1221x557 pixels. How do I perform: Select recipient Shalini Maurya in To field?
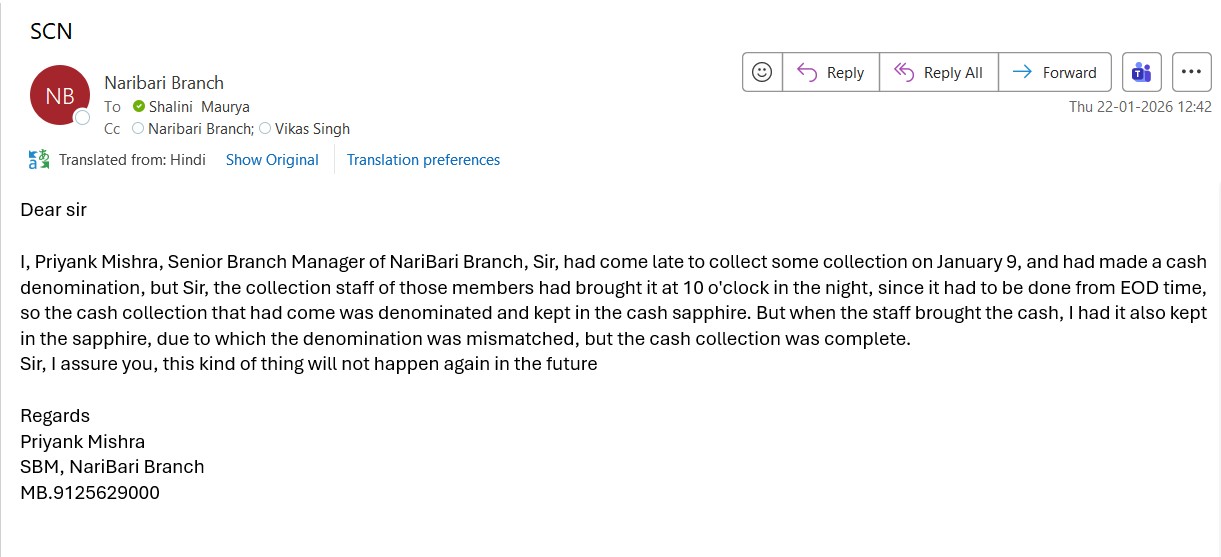point(199,106)
